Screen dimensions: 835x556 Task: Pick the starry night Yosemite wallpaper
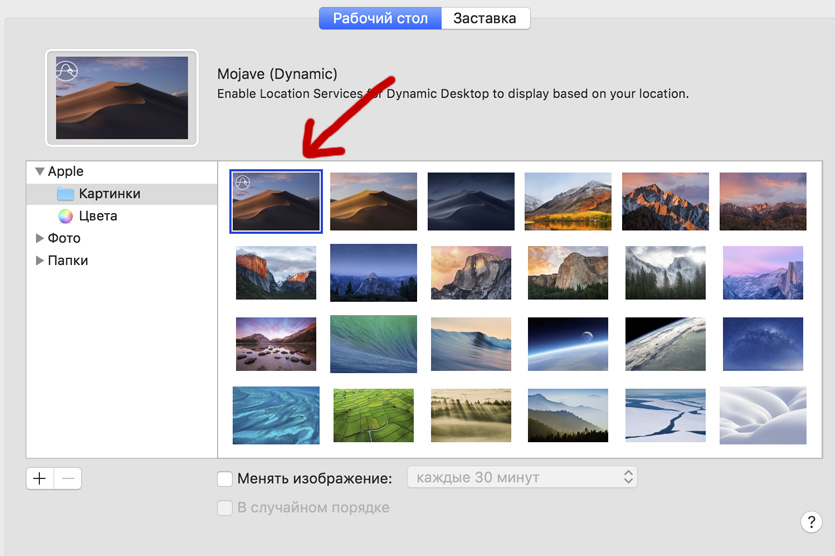tap(373, 273)
